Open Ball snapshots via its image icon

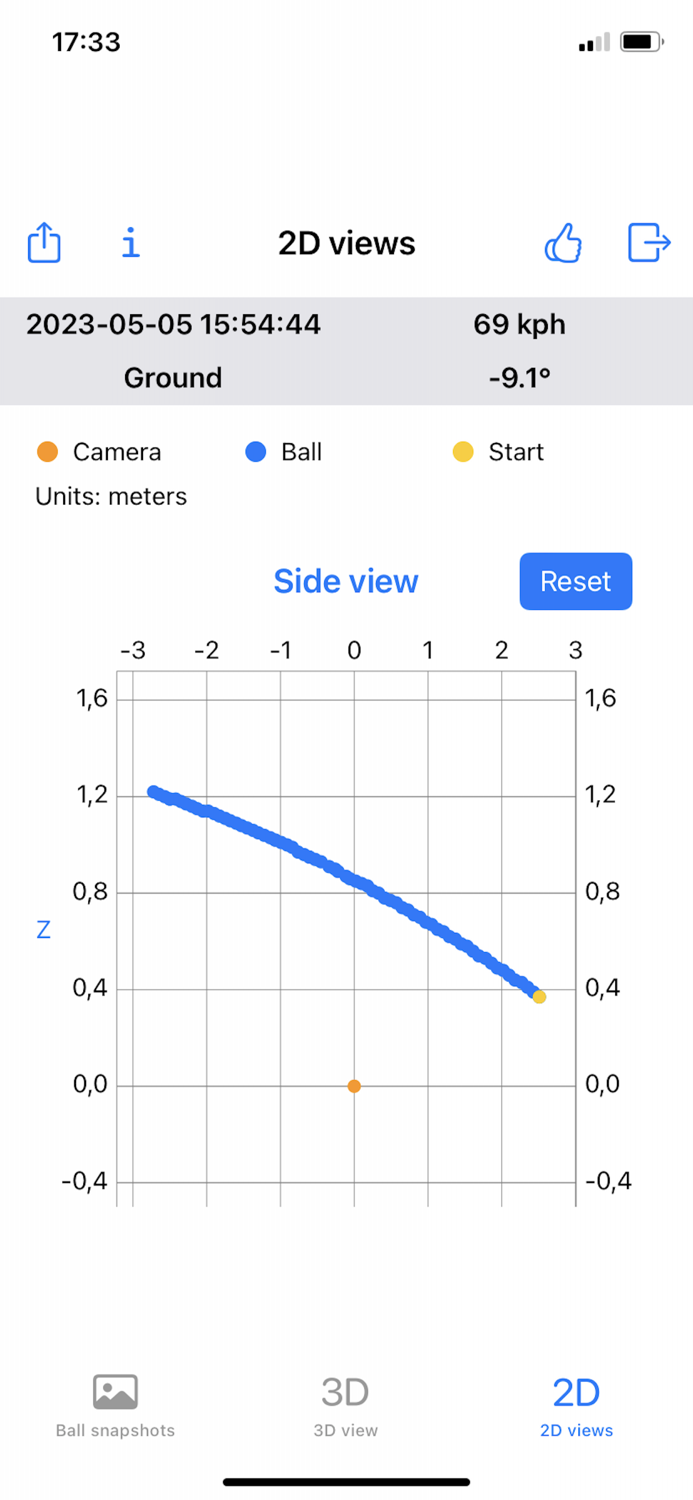point(115,1390)
